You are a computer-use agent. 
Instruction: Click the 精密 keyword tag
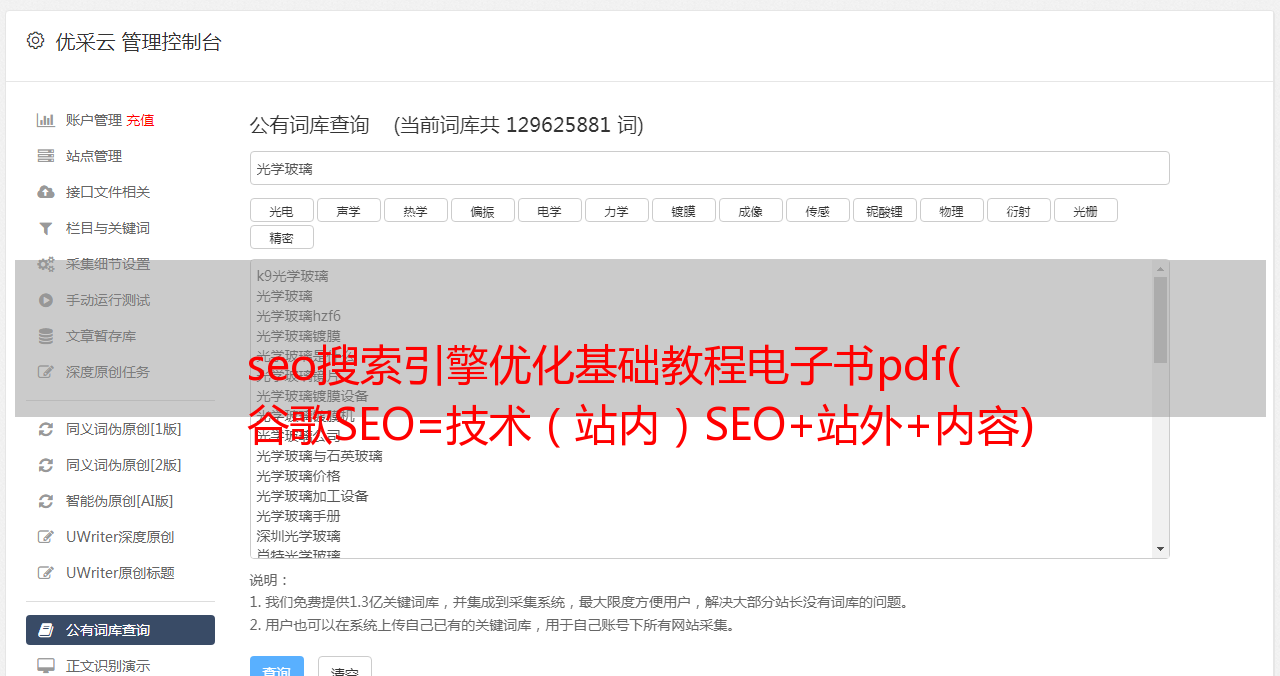click(282, 237)
